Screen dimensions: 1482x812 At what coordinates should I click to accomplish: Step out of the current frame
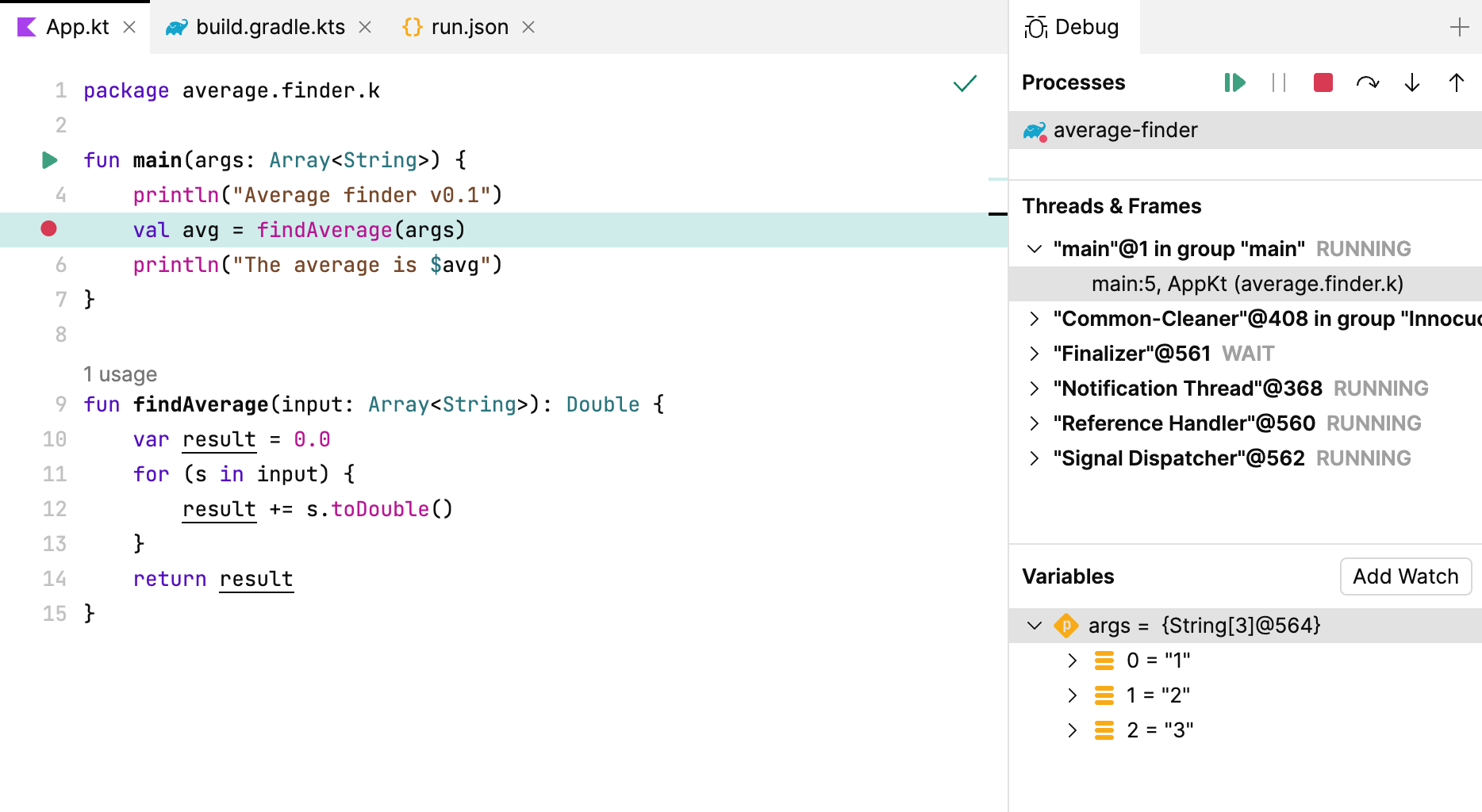(1455, 82)
